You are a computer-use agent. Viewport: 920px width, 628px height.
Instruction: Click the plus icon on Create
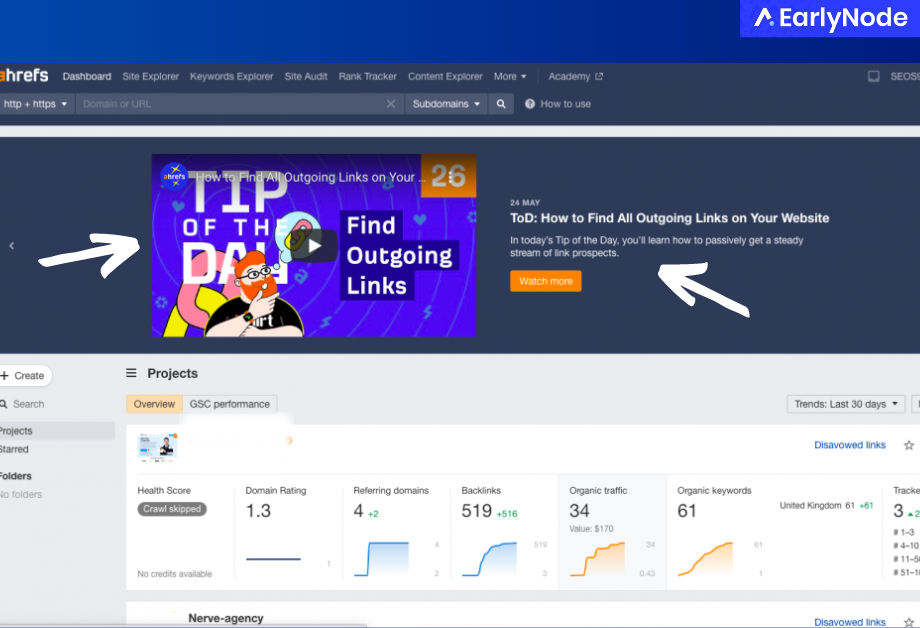pos(5,376)
